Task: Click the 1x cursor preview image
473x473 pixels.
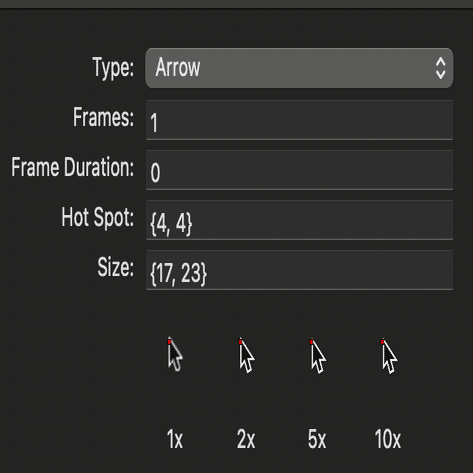Action: [175, 355]
